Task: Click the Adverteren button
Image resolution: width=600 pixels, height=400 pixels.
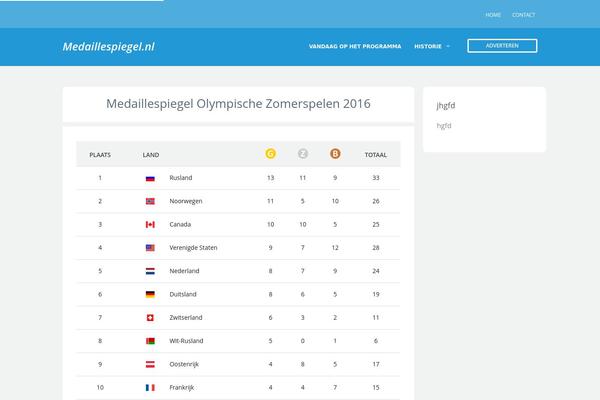Action: click(502, 46)
